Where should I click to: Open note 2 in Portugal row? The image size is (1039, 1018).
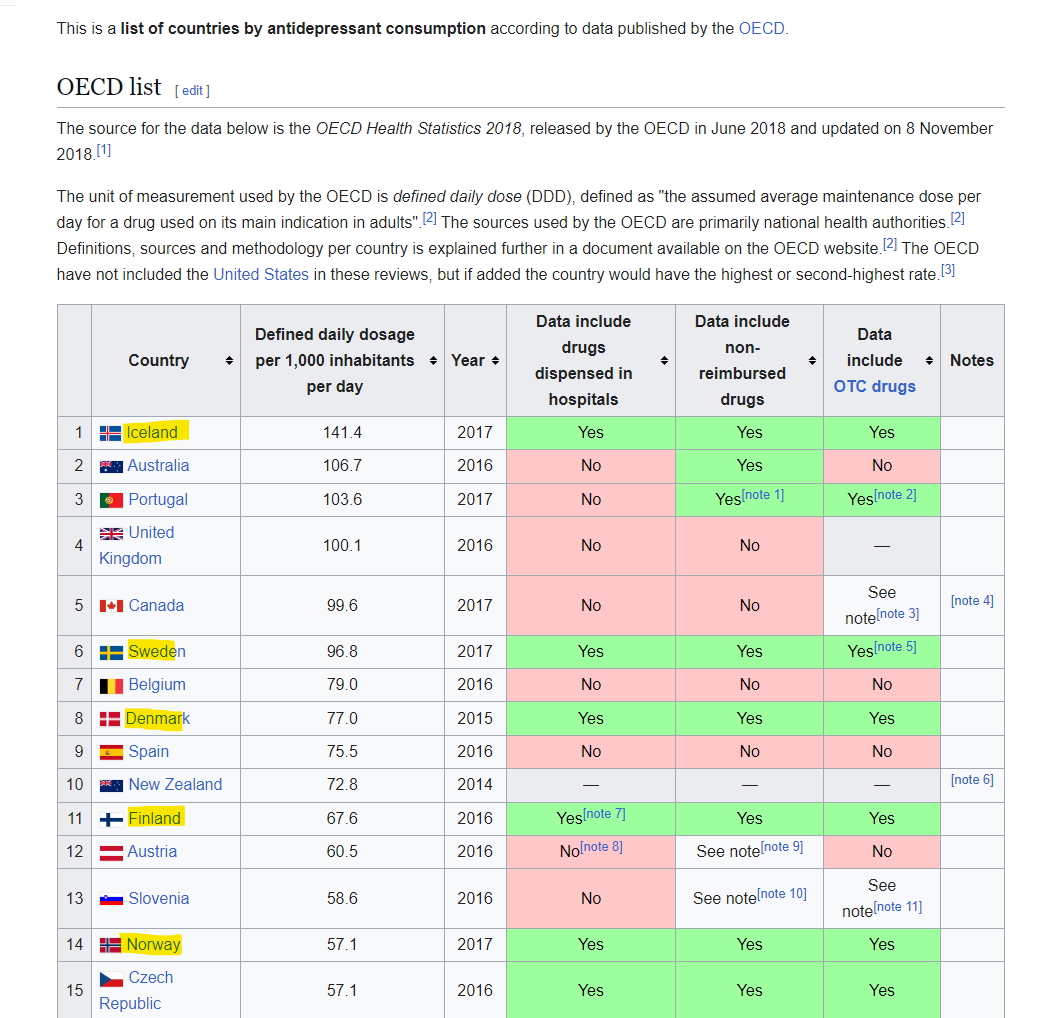coord(896,495)
